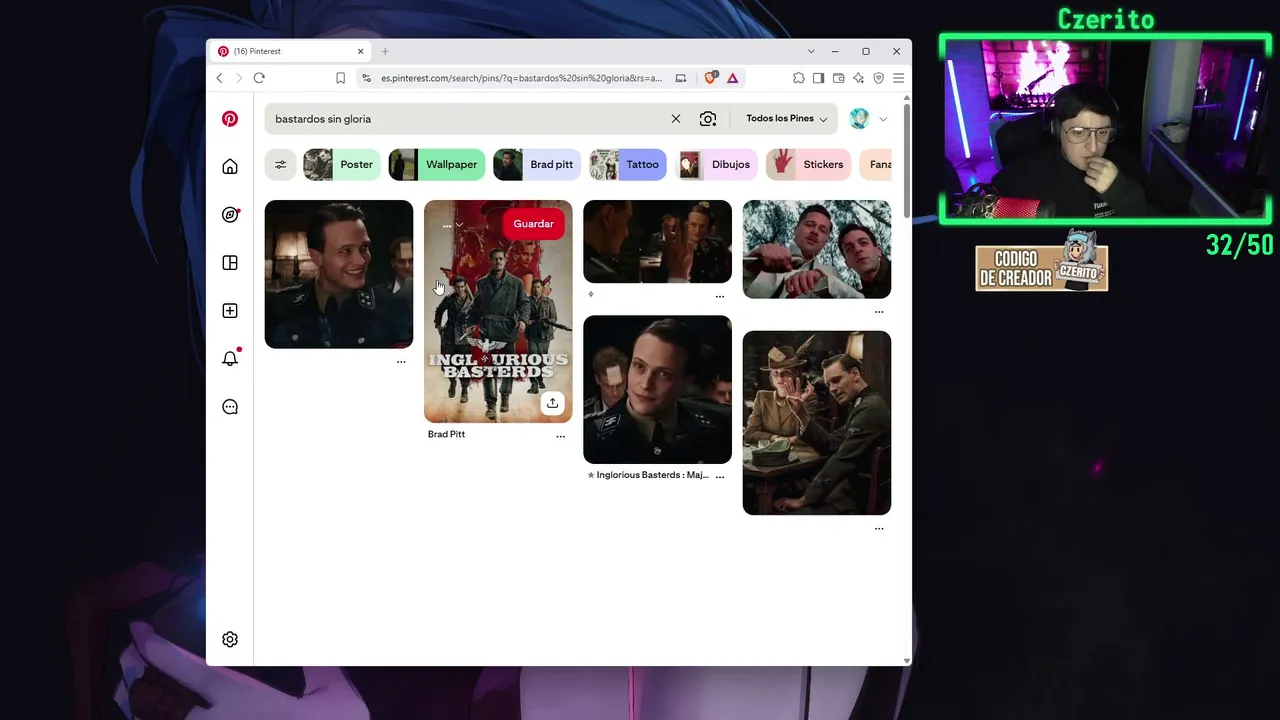Expand the account chevron next to the avatar
Viewport: 1280px width, 720px height.
(x=883, y=119)
